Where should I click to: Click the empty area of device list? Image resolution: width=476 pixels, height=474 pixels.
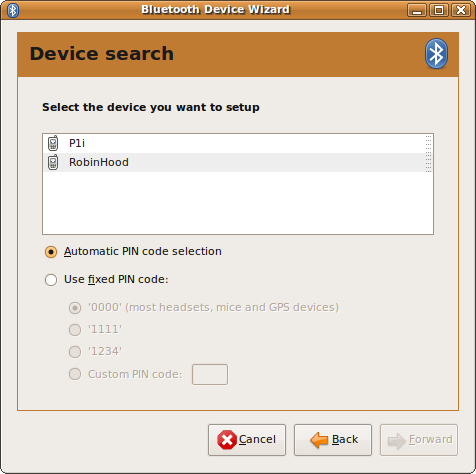[x=238, y=203]
